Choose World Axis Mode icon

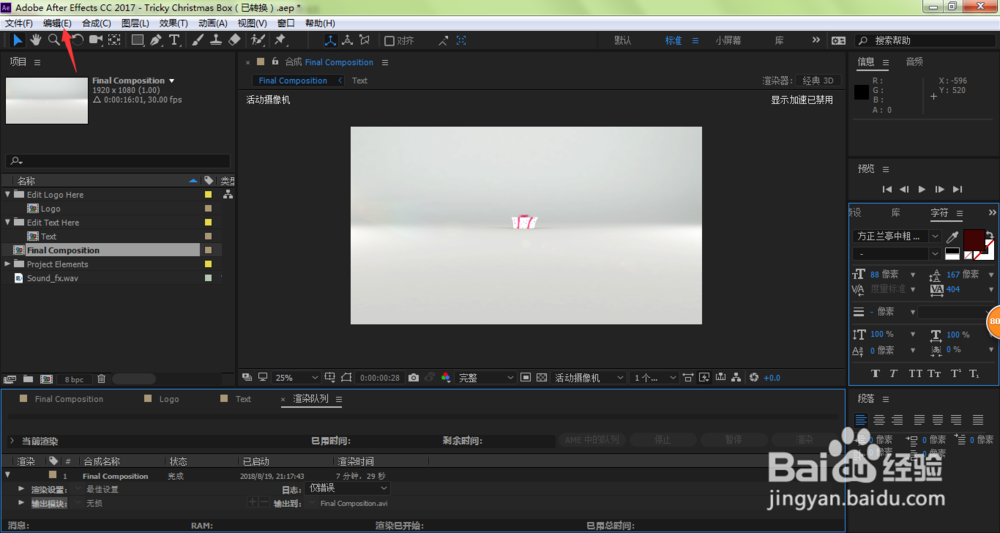pyautogui.click(x=347, y=40)
